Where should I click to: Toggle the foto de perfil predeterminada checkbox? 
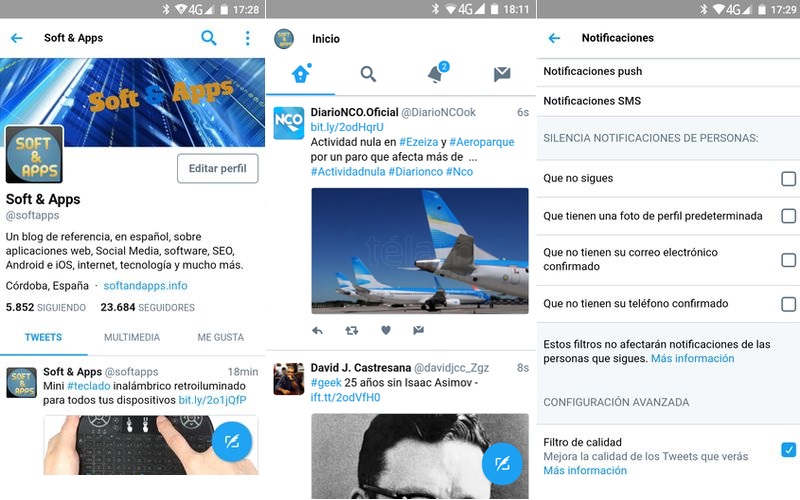(x=788, y=216)
